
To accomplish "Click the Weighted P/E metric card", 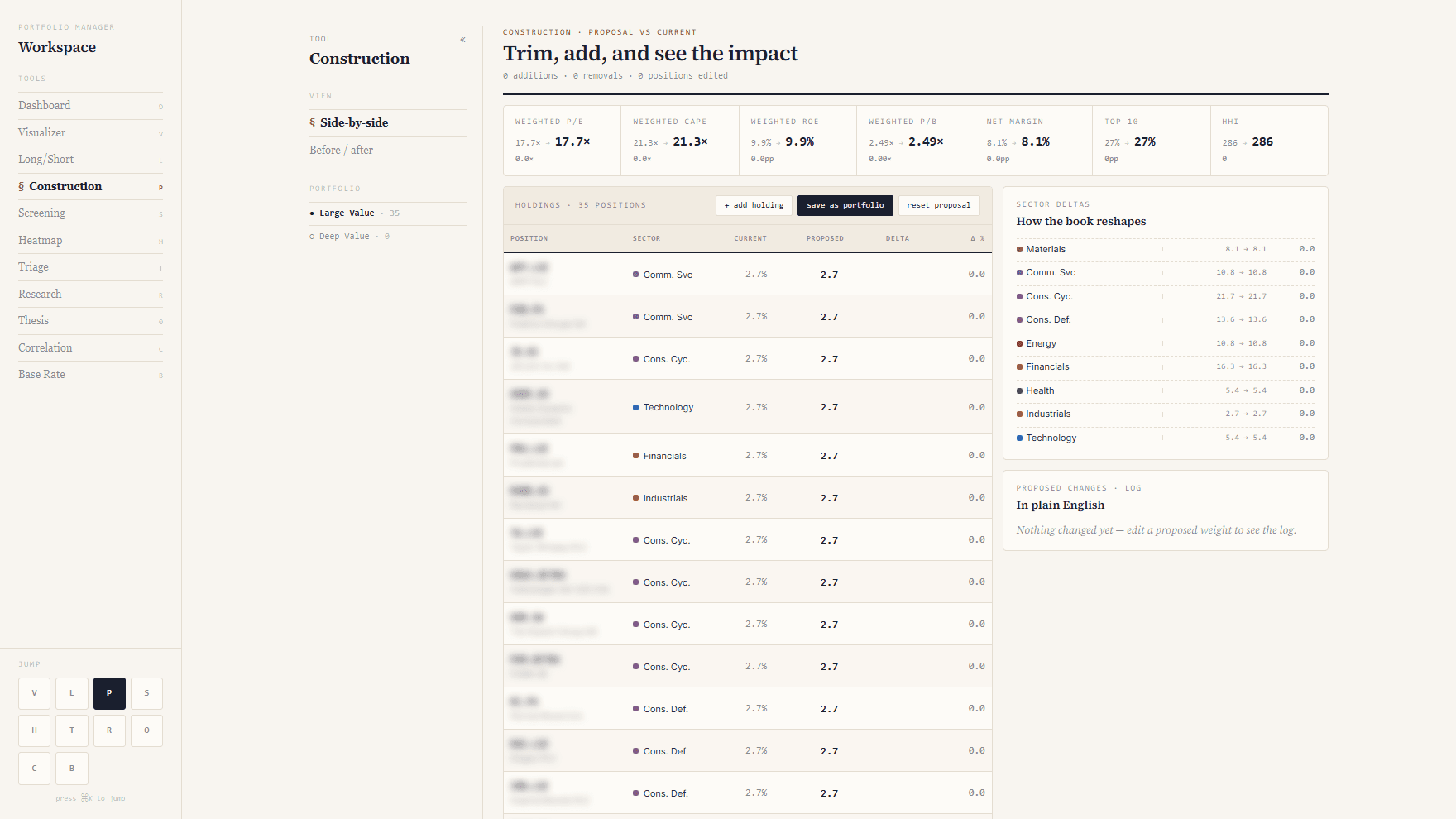I will 562,141.
